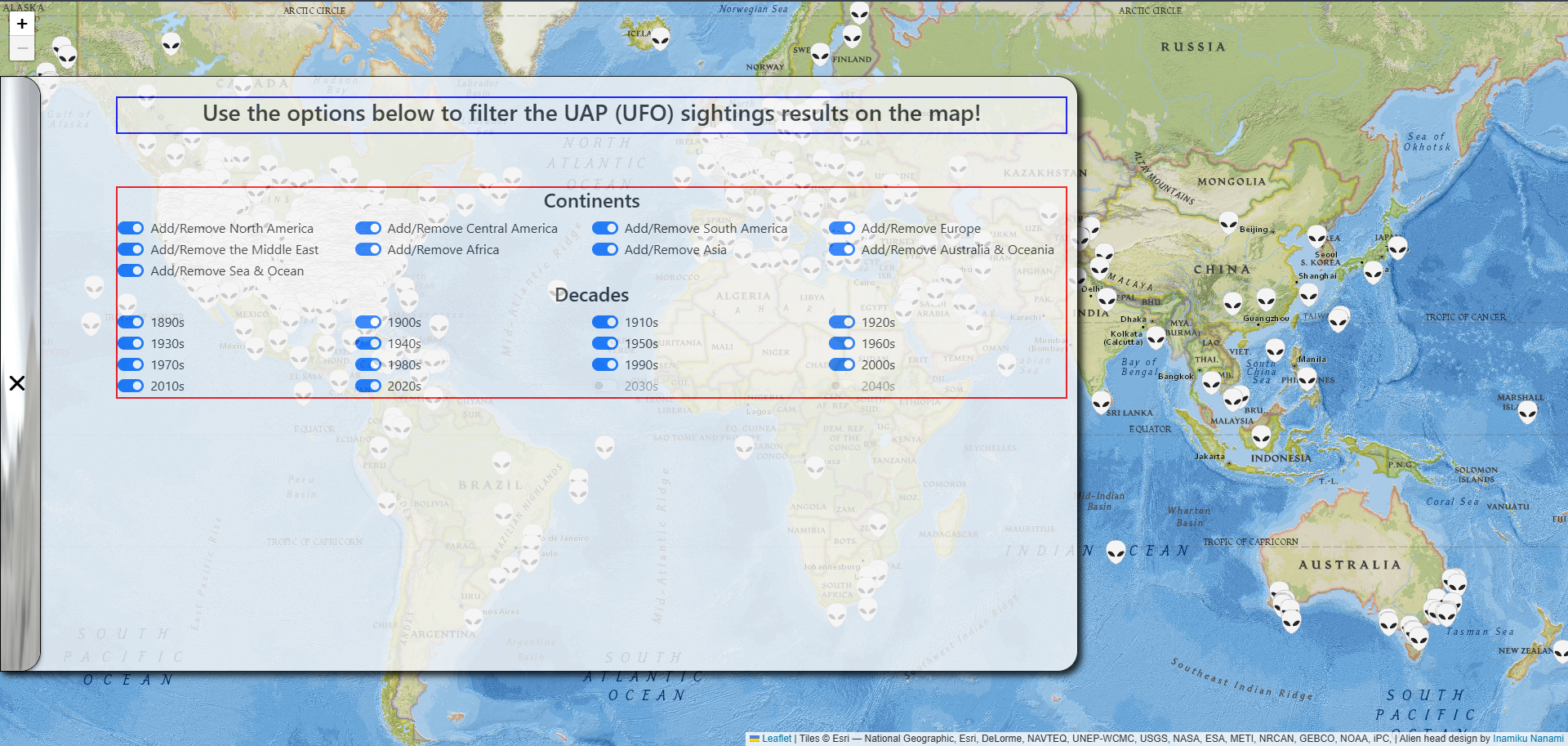This screenshot has height=746, width=1568.
Task: Switch off the 1890s decade
Action: [x=131, y=323]
